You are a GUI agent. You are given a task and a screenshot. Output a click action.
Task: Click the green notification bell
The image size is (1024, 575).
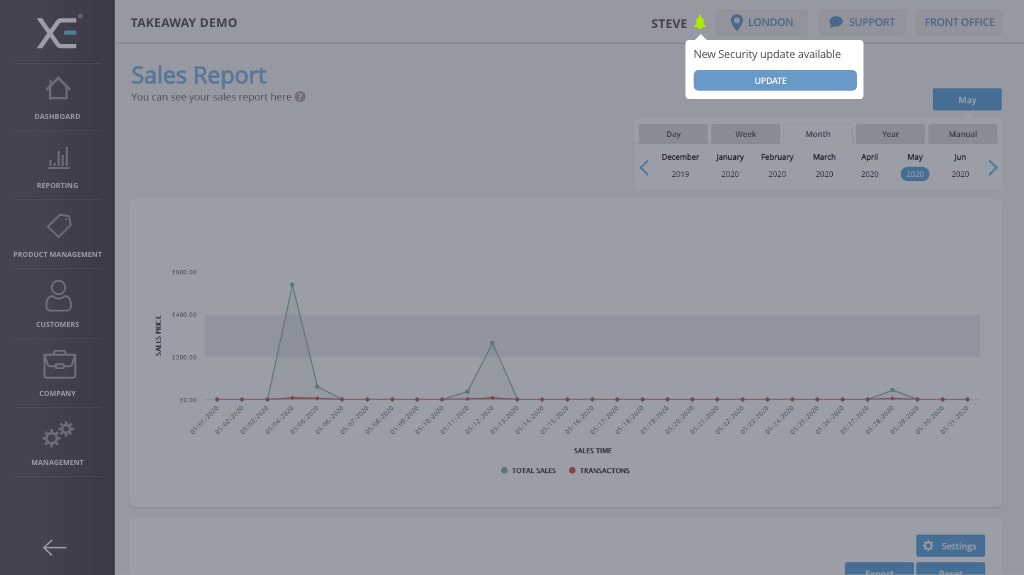tap(700, 23)
